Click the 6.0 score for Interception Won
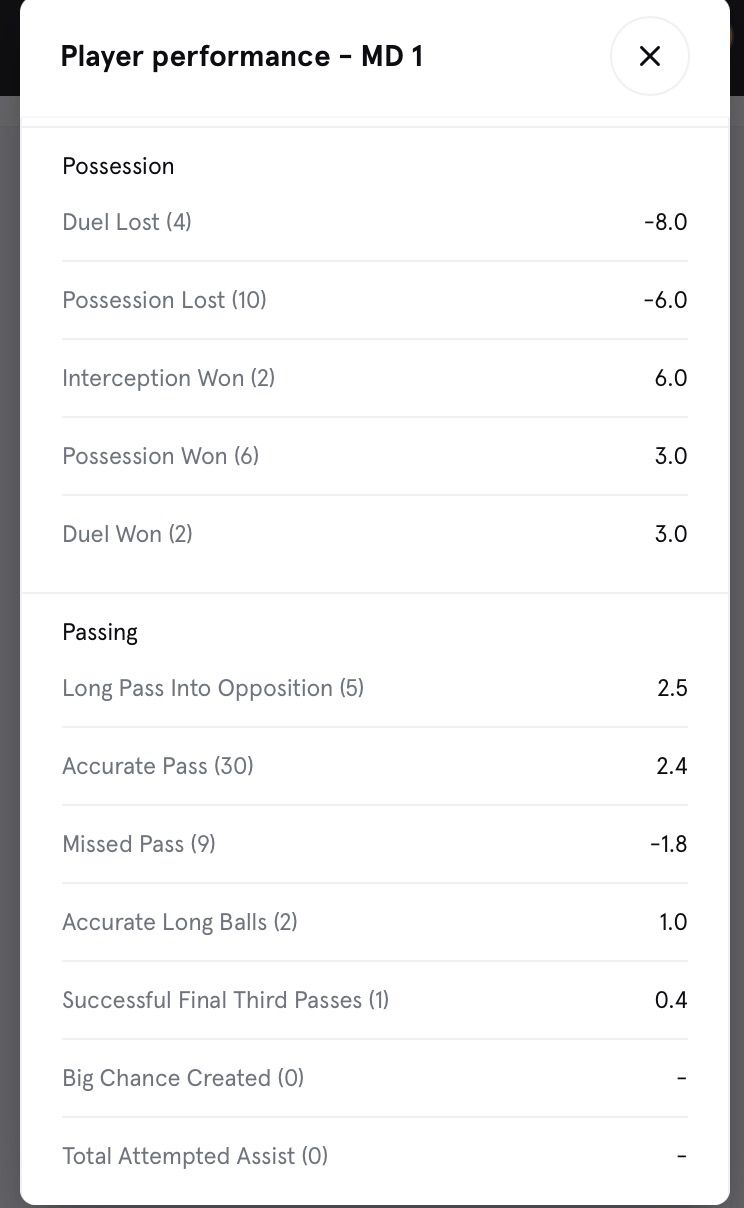This screenshot has height=1208, width=744. coord(671,378)
